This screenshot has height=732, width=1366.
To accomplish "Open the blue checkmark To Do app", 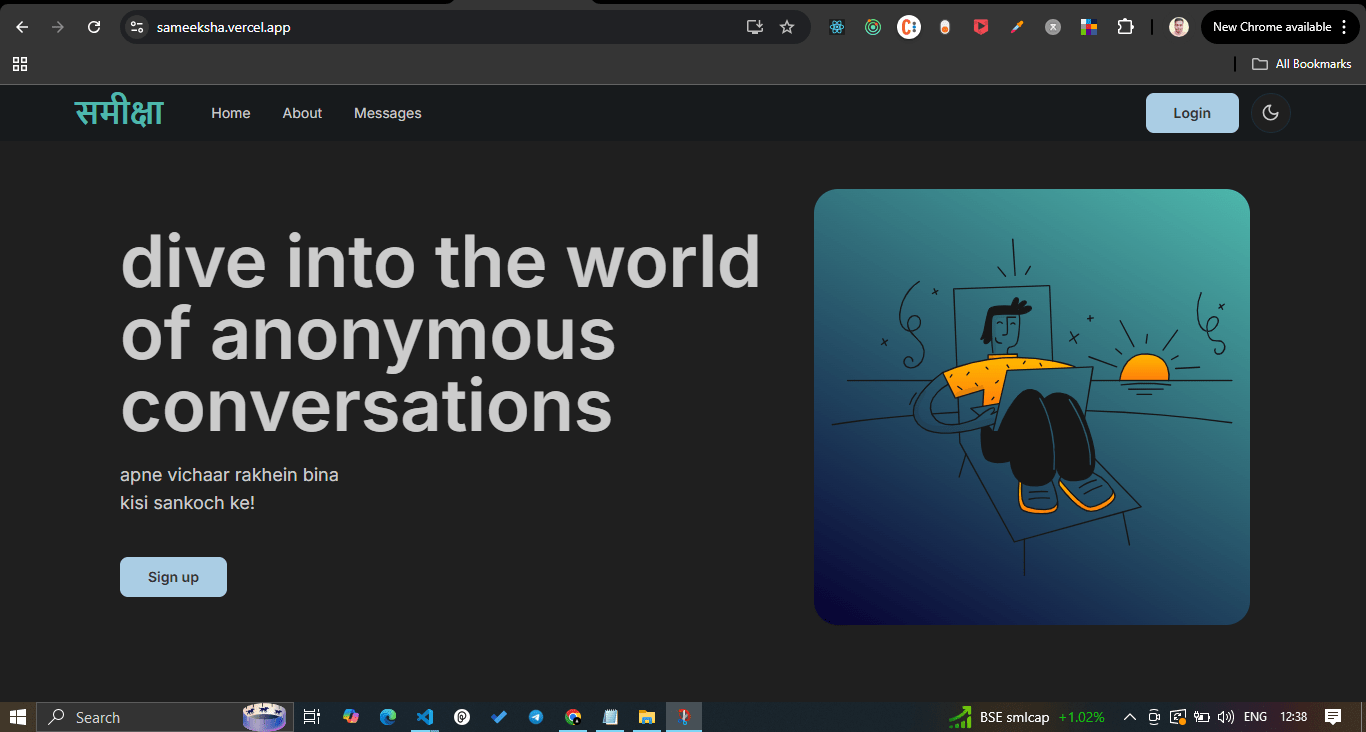I will 499,717.
